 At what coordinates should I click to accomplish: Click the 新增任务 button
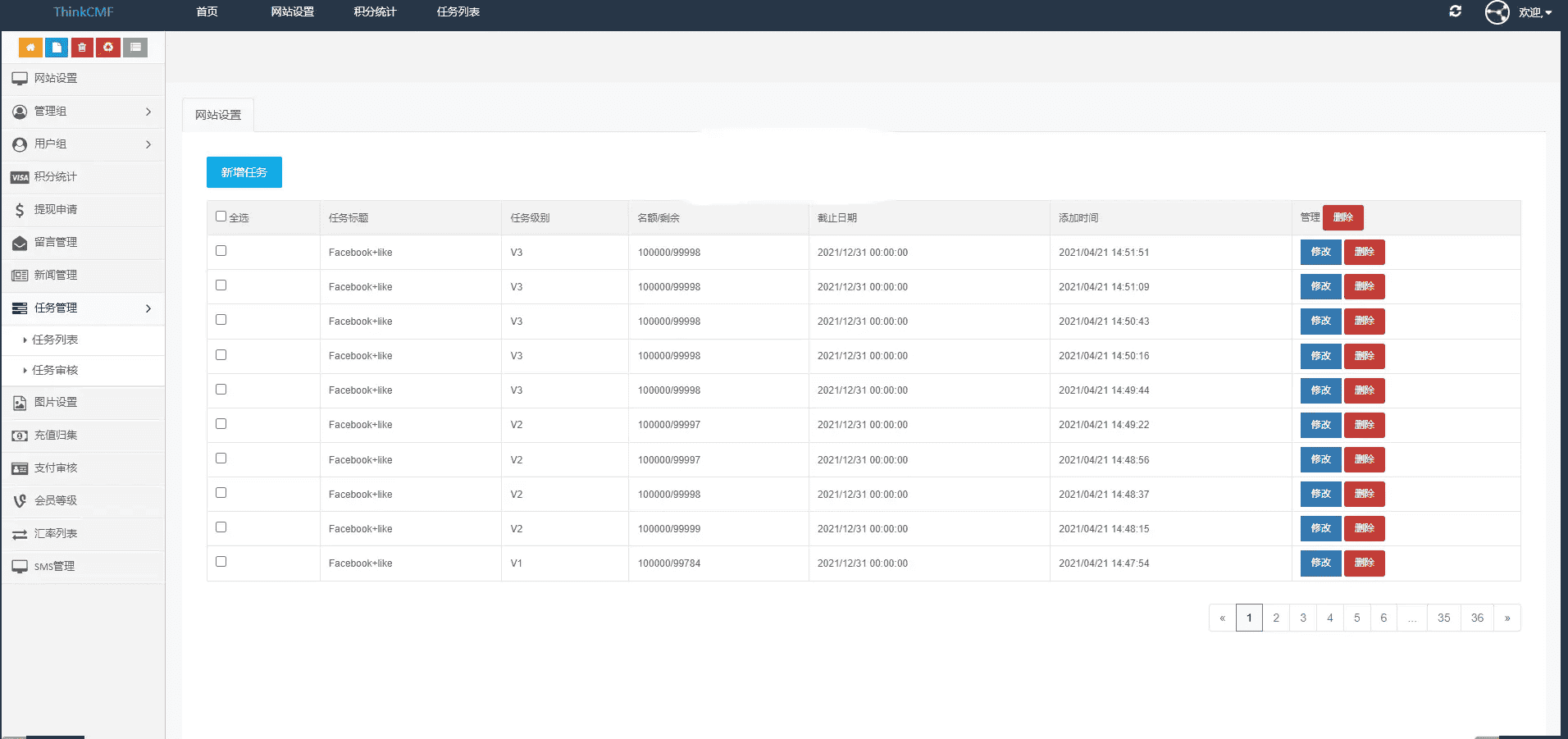click(244, 172)
